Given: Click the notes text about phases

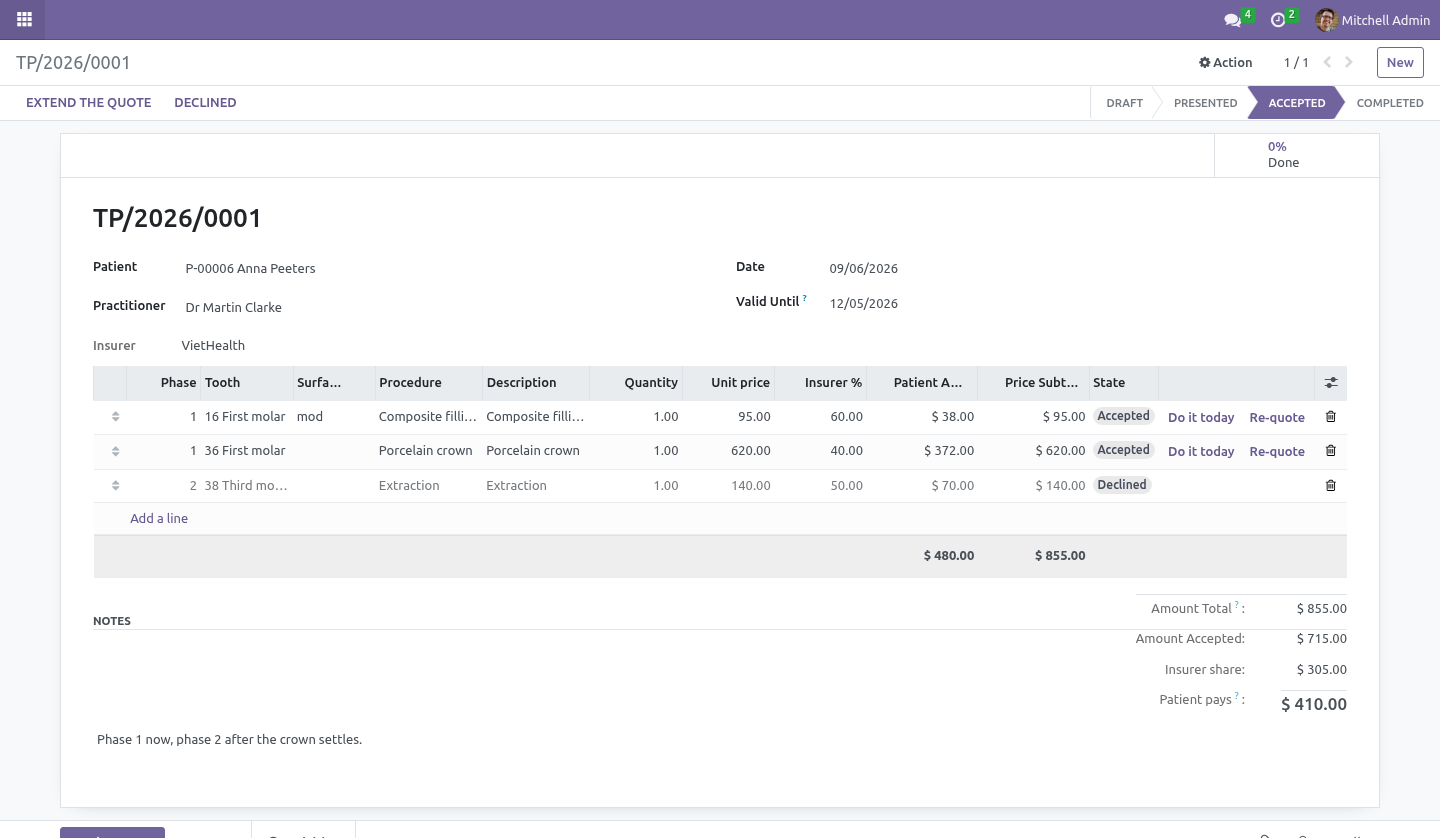Looking at the screenshot, I should coord(230,740).
